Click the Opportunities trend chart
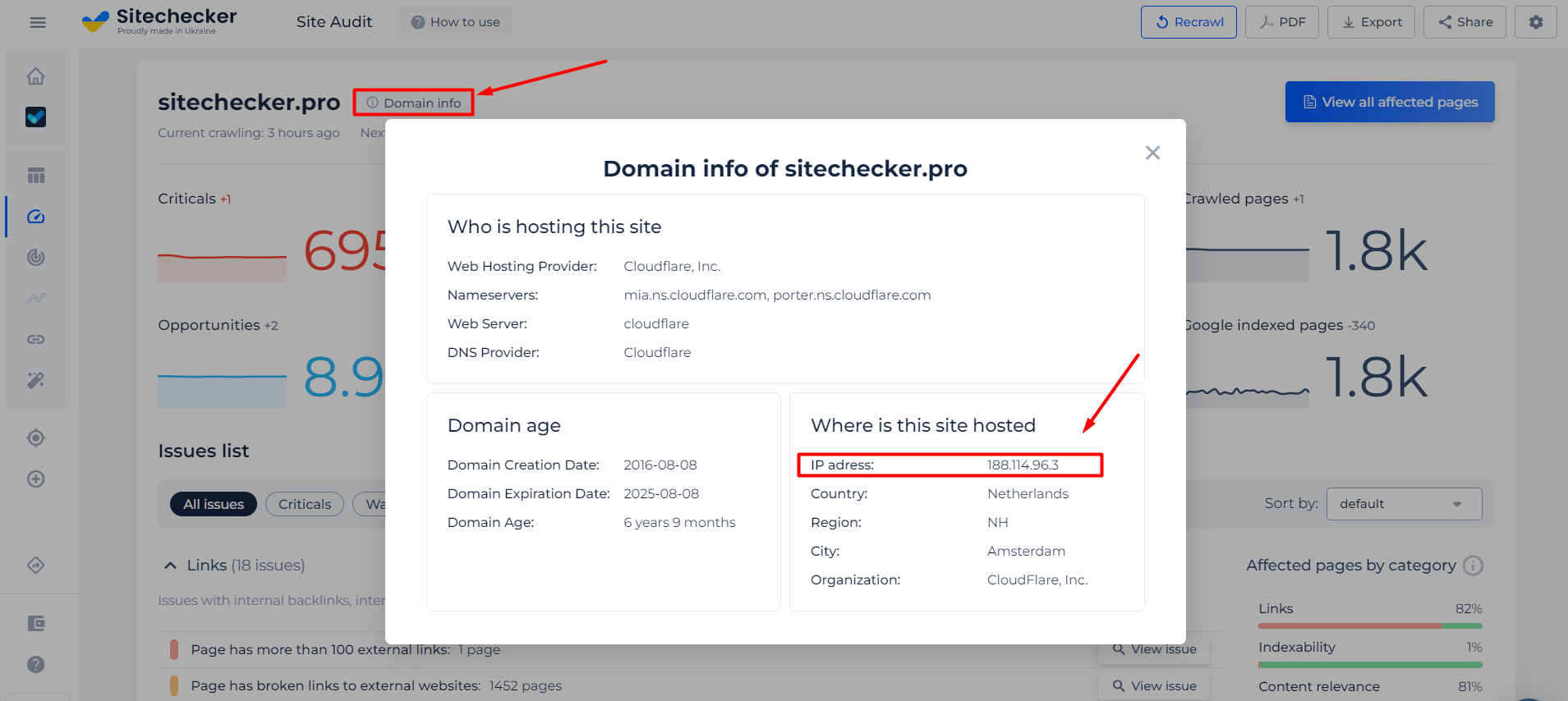Screen dimensions: 1568x701 coord(222,391)
